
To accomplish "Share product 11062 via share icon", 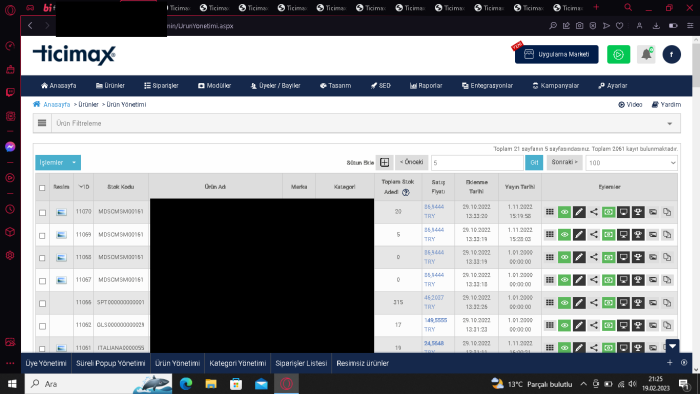I will 594,325.
